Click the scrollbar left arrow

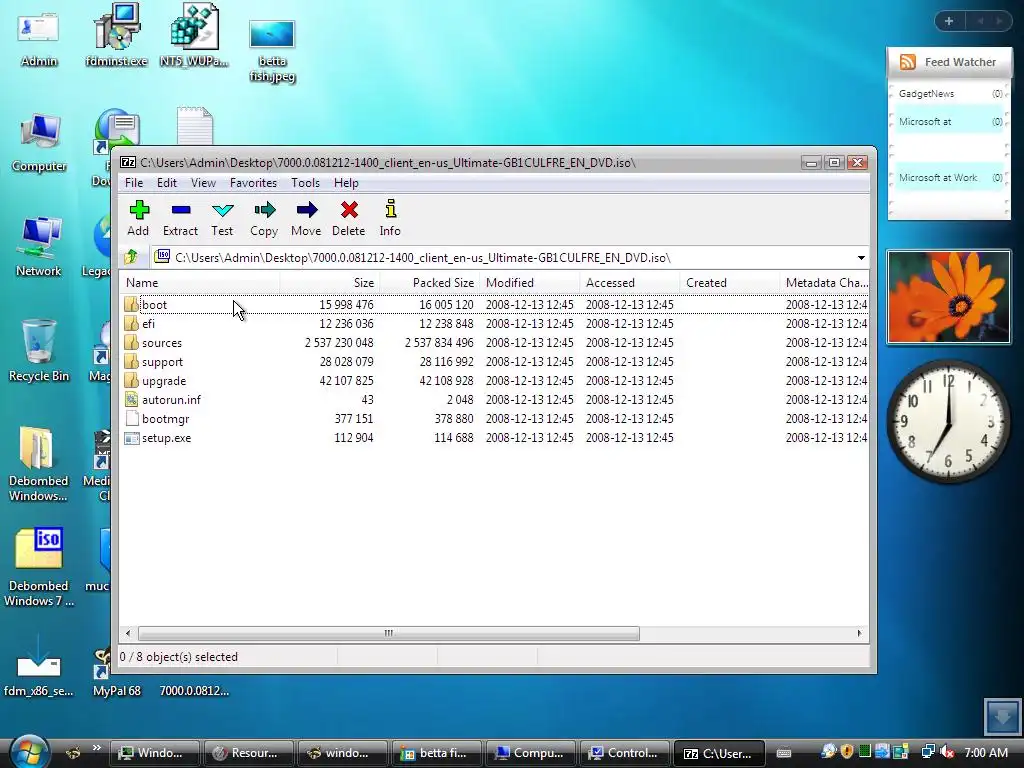pos(128,633)
